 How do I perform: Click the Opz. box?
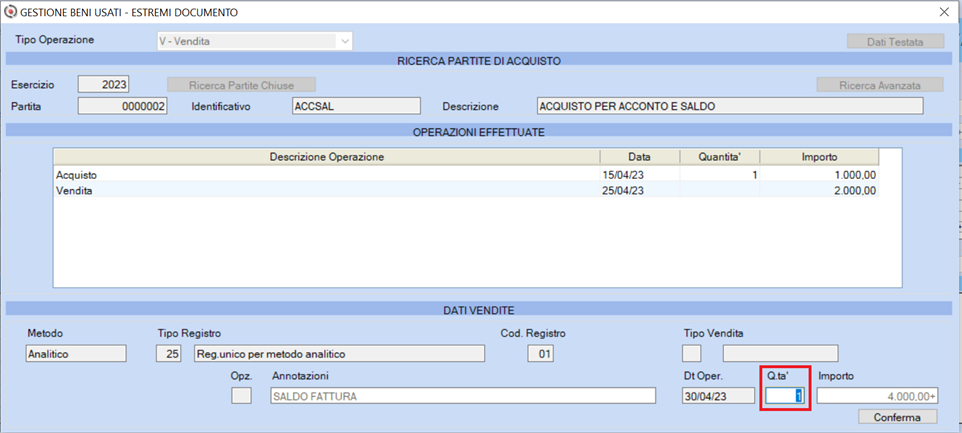pos(241,396)
